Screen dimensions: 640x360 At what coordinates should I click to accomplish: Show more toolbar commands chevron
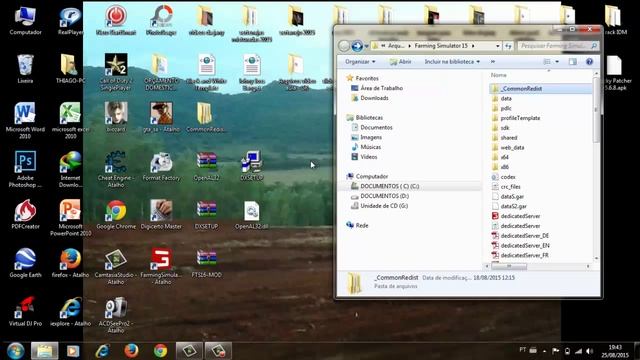(493, 62)
